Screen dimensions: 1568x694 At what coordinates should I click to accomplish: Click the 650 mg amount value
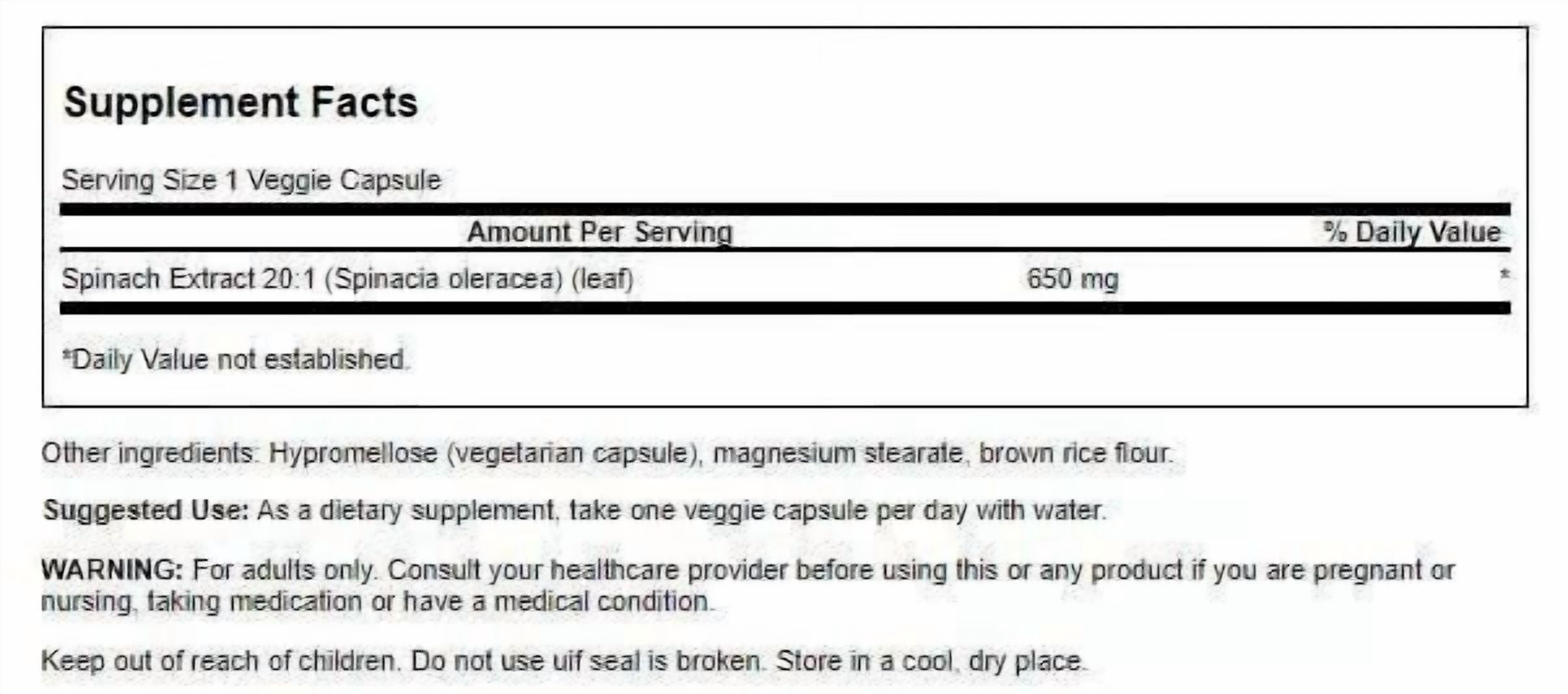click(1073, 279)
